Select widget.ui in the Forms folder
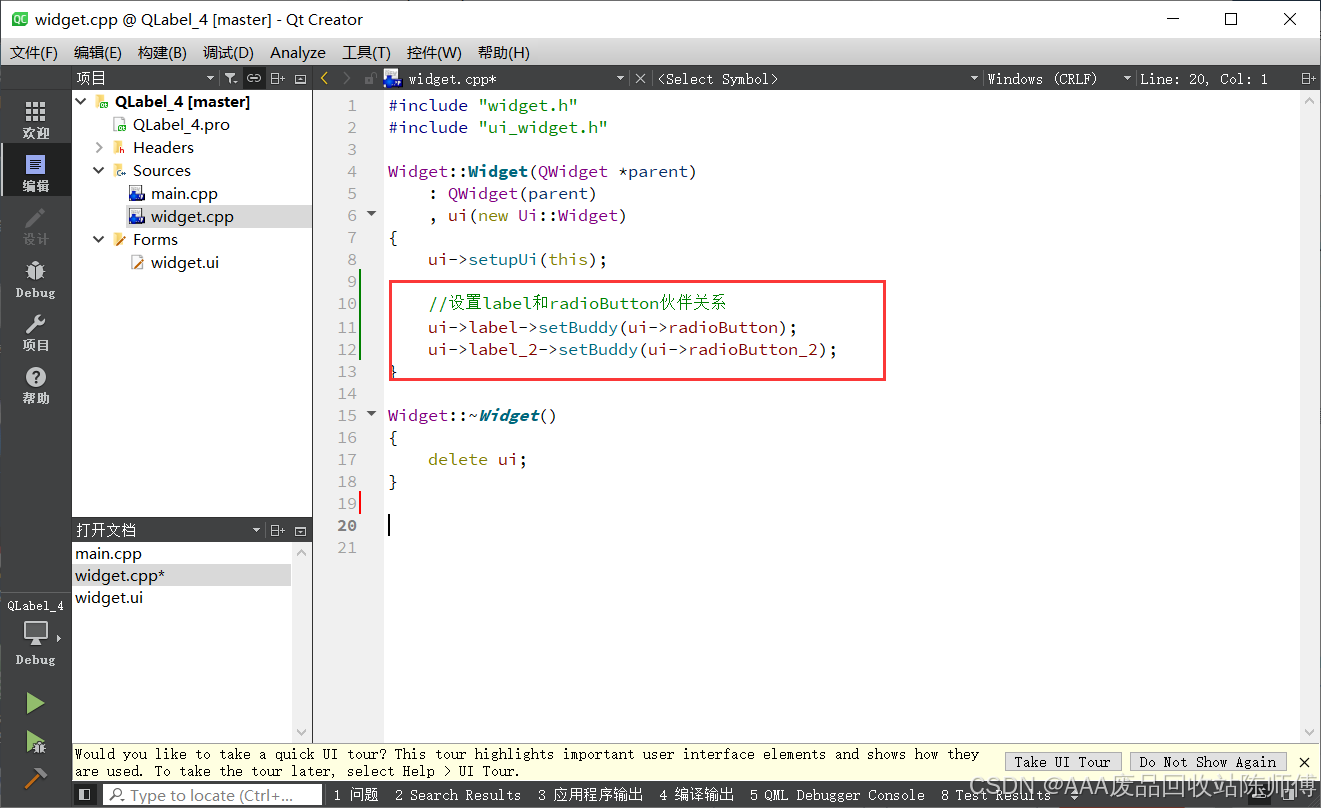The width and height of the screenshot is (1321, 808). (x=184, y=263)
